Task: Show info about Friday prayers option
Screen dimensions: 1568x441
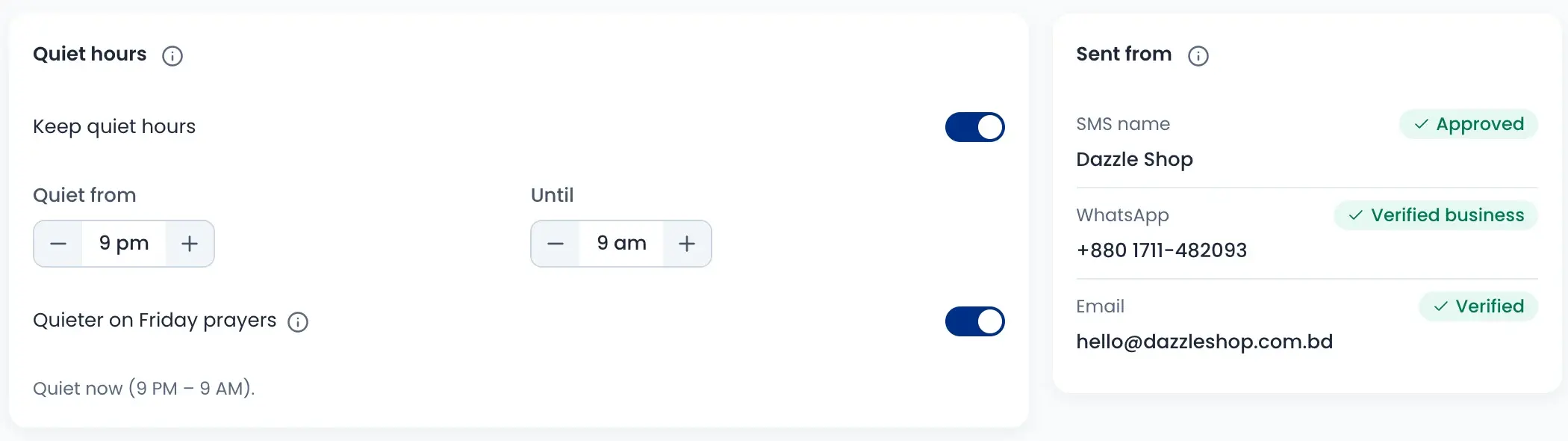Action: [x=298, y=322]
